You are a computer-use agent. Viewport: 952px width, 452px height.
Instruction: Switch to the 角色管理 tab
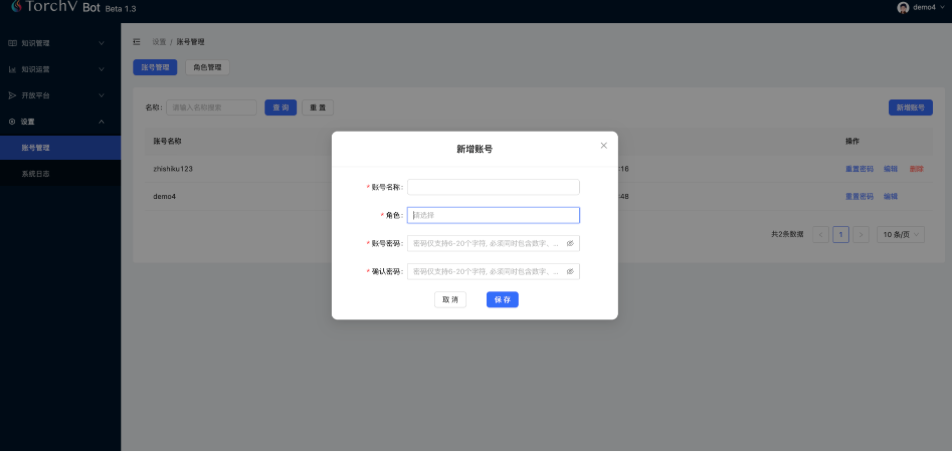[207, 67]
